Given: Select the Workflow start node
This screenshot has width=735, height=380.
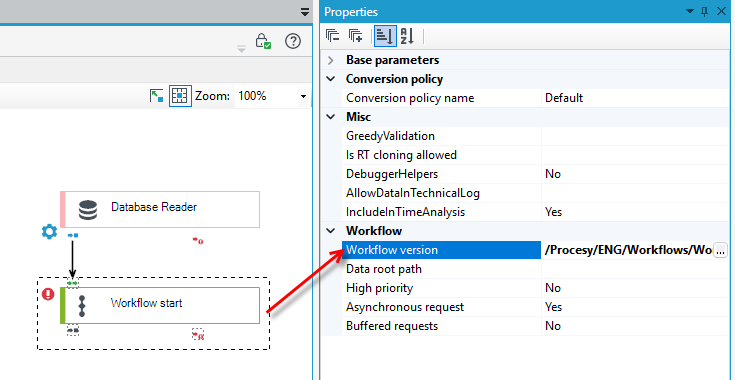Looking at the screenshot, I should click(160, 305).
